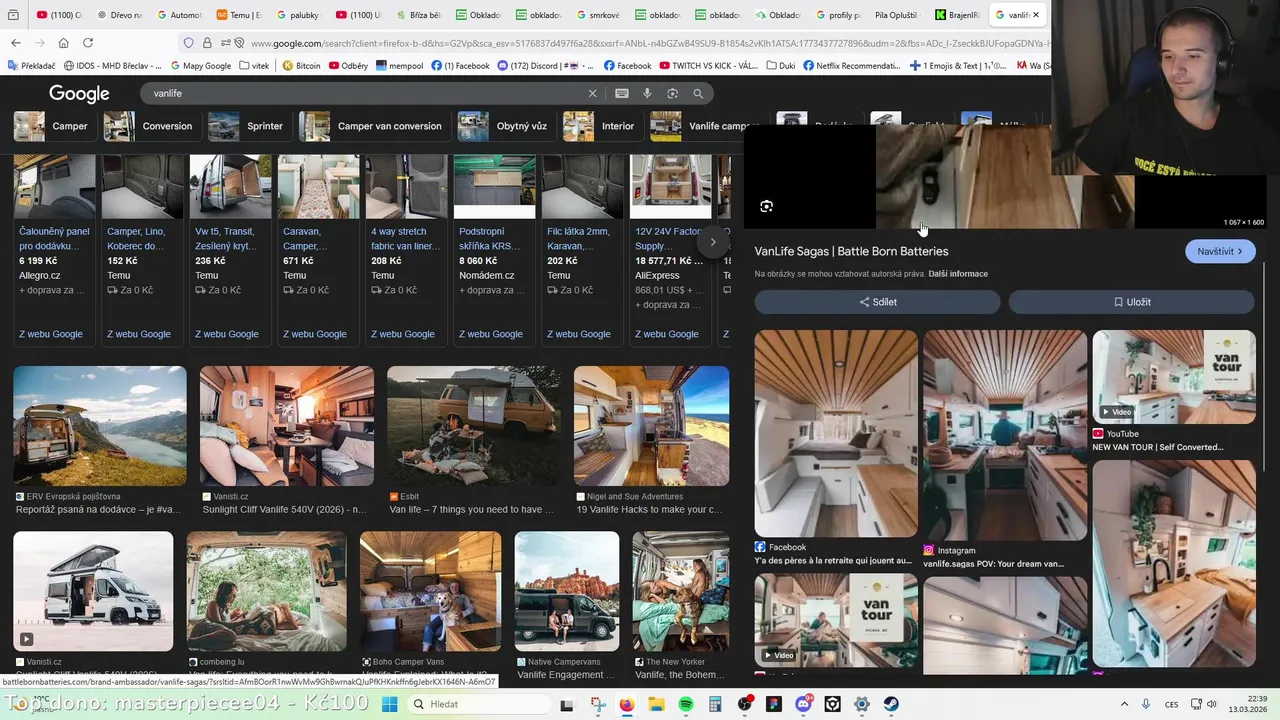Click the Uložit save button
This screenshot has height=720, width=1280.
[x=1131, y=302]
